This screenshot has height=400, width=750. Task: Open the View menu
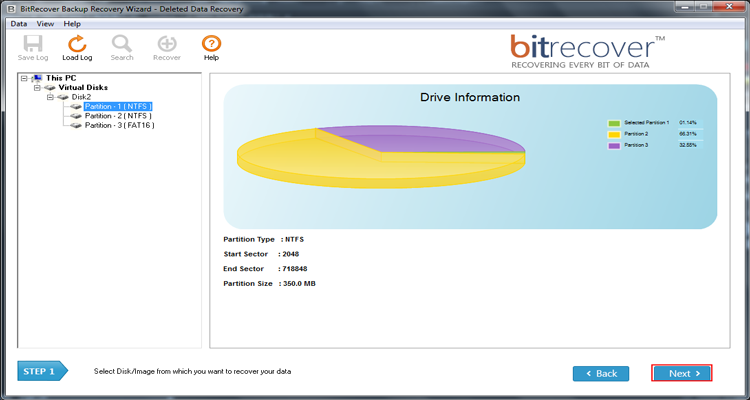click(x=45, y=23)
